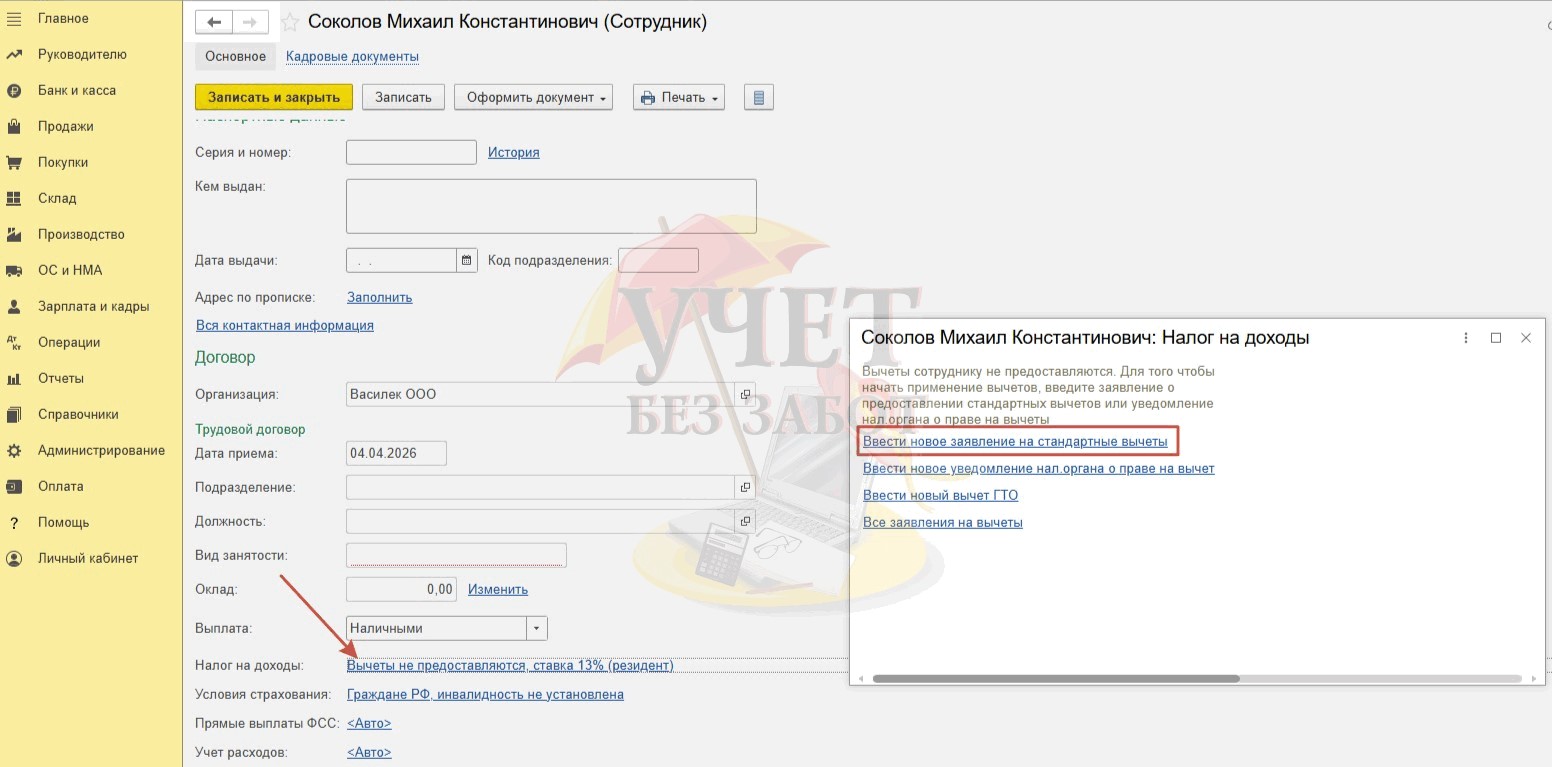Expand the Печать dropdown menu

[679, 97]
